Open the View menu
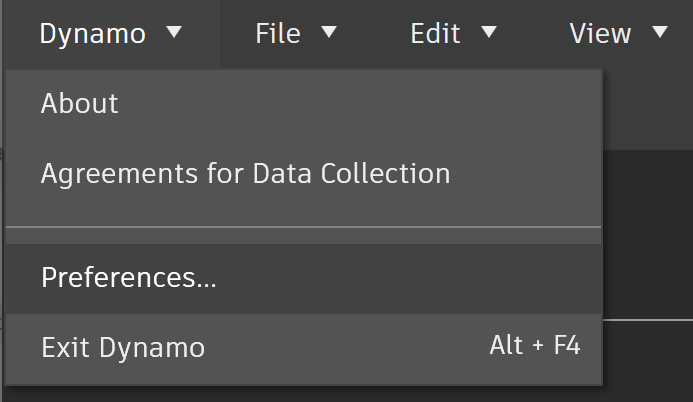693x402 pixels. point(600,34)
